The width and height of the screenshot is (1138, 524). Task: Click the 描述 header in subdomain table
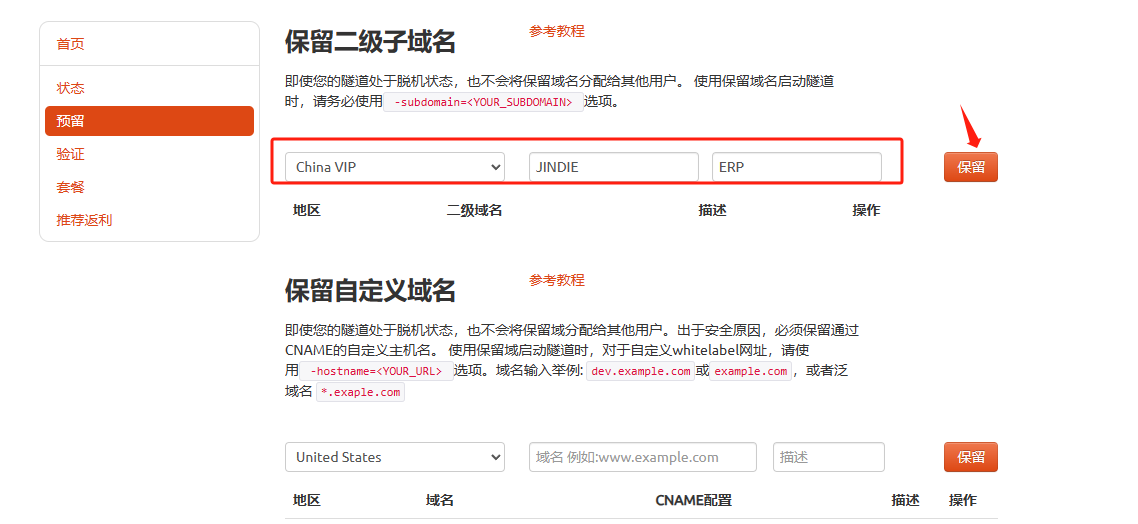coord(712,210)
